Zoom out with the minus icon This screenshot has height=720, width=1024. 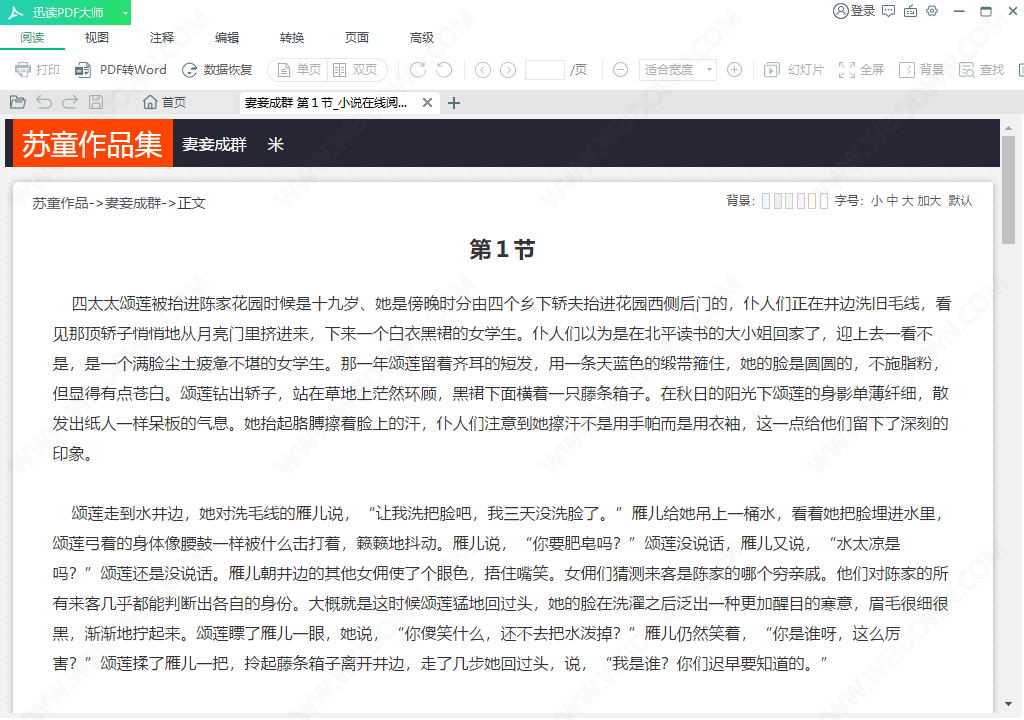620,70
